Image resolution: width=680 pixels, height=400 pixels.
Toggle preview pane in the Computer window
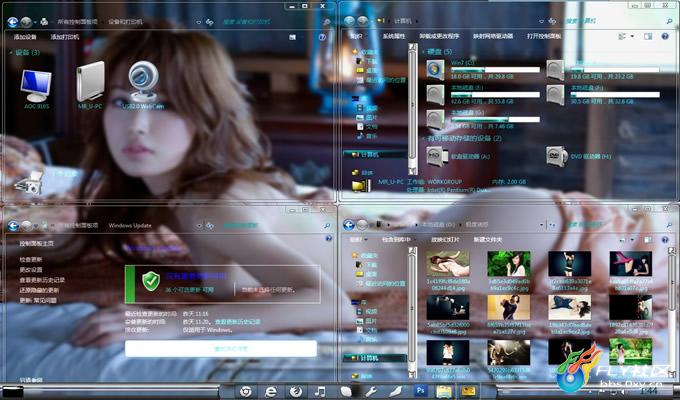[648, 36]
